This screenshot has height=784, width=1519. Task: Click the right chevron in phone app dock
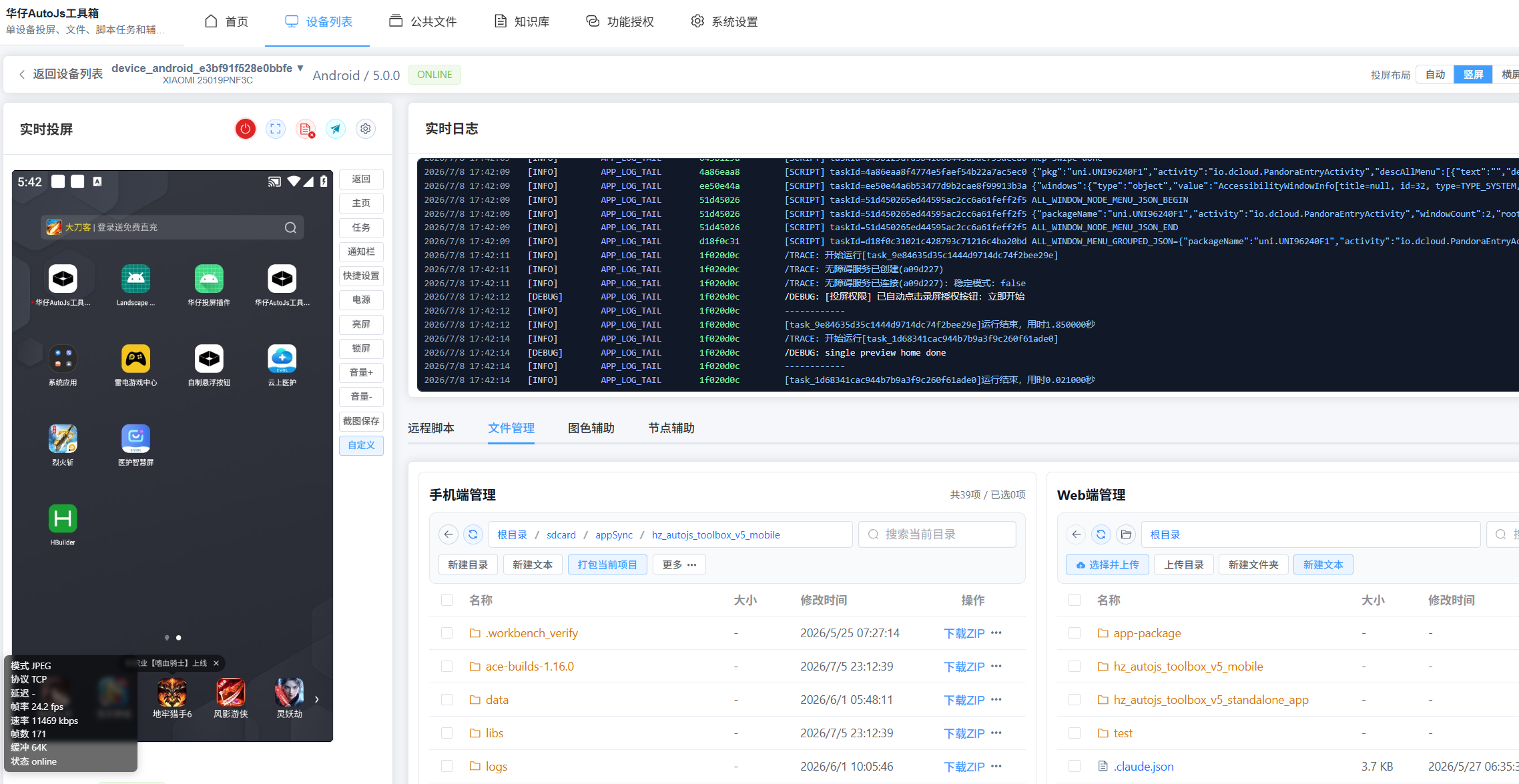pyautogui.click(x=317, y=699)
